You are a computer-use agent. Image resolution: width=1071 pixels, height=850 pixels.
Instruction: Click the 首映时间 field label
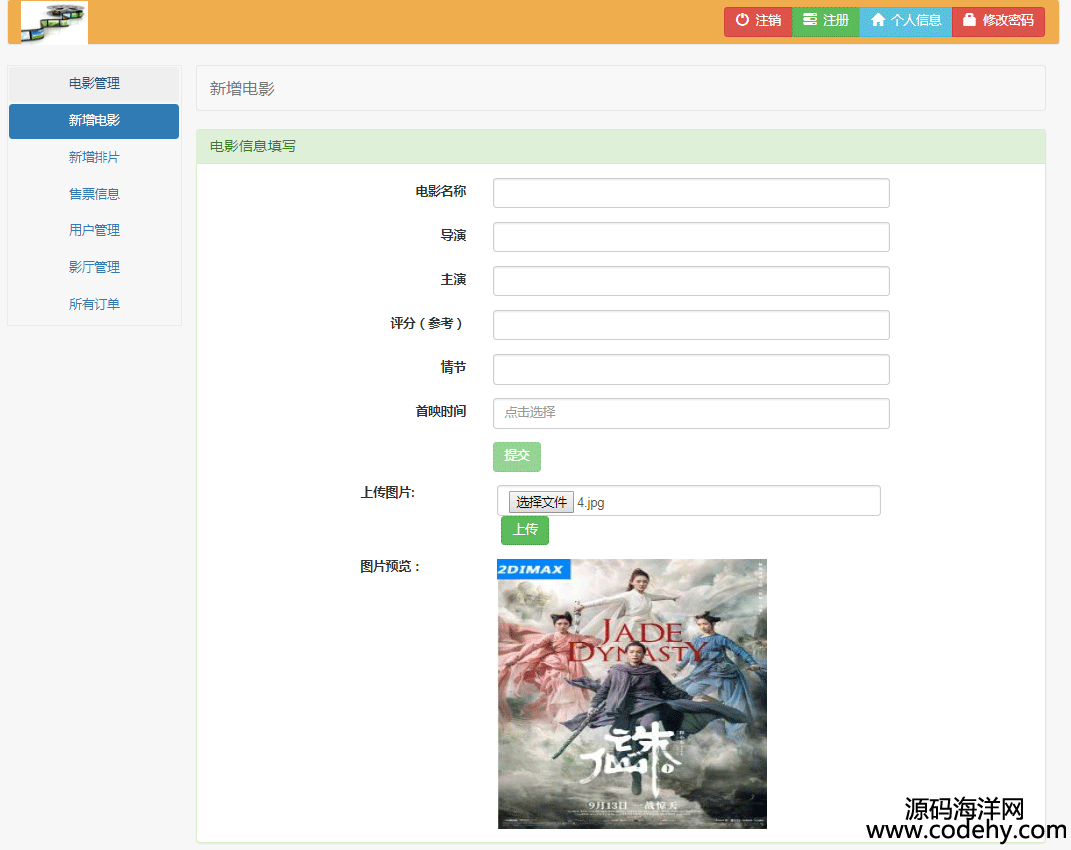(x=441, y=411)
